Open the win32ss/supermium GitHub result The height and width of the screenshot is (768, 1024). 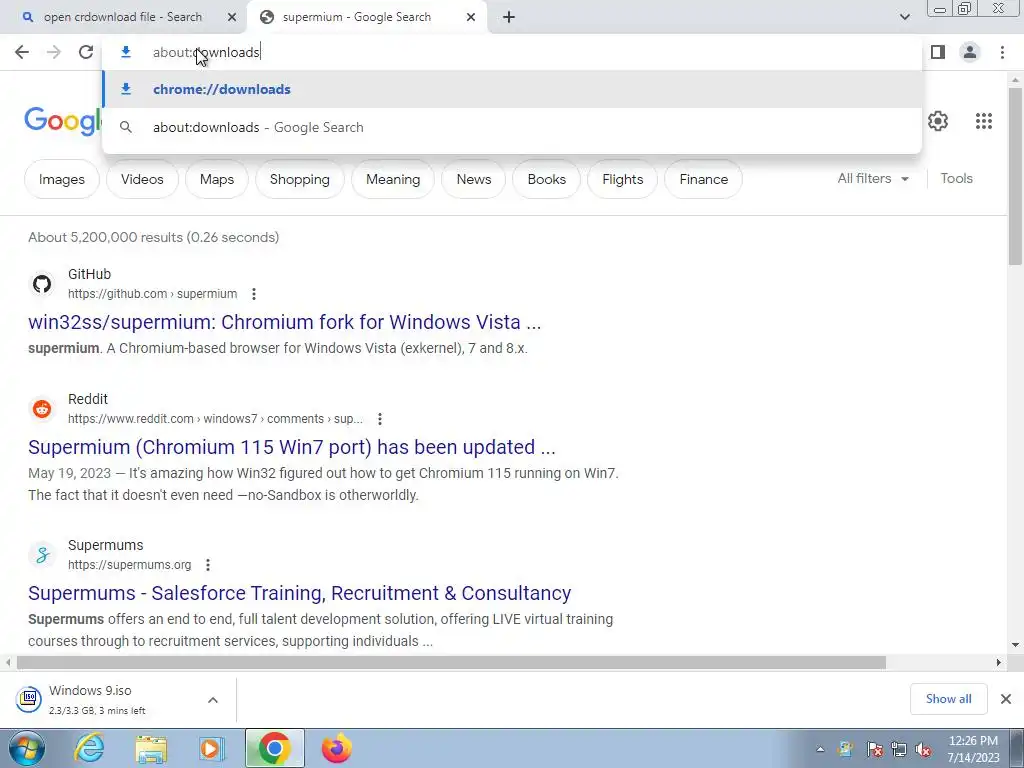(285, 322)
